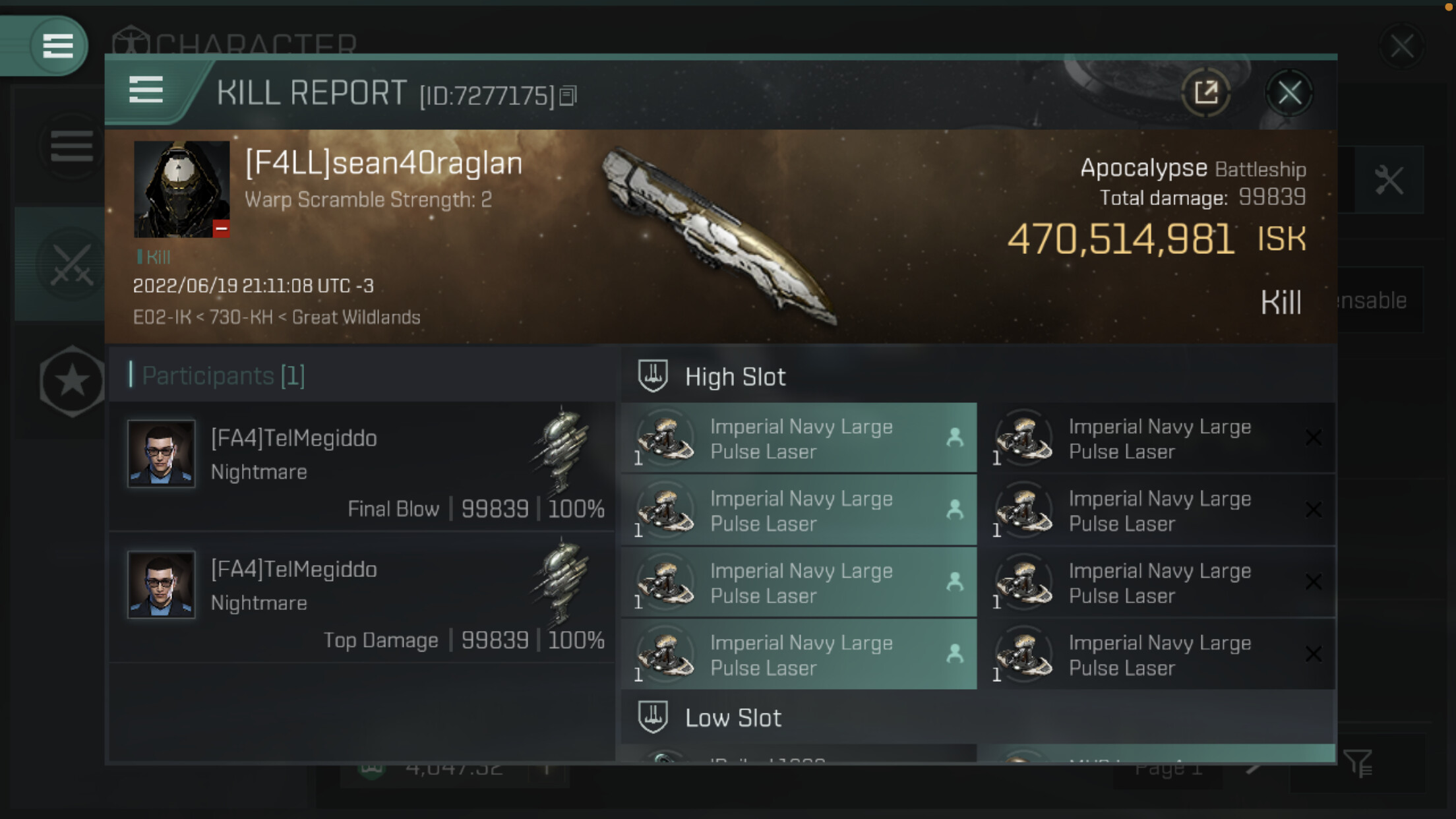The width and height of the screenshot is (1456, 819).
Task: Click the High Slot section icon
Action: pyautogui.click(x=653, y=376)
